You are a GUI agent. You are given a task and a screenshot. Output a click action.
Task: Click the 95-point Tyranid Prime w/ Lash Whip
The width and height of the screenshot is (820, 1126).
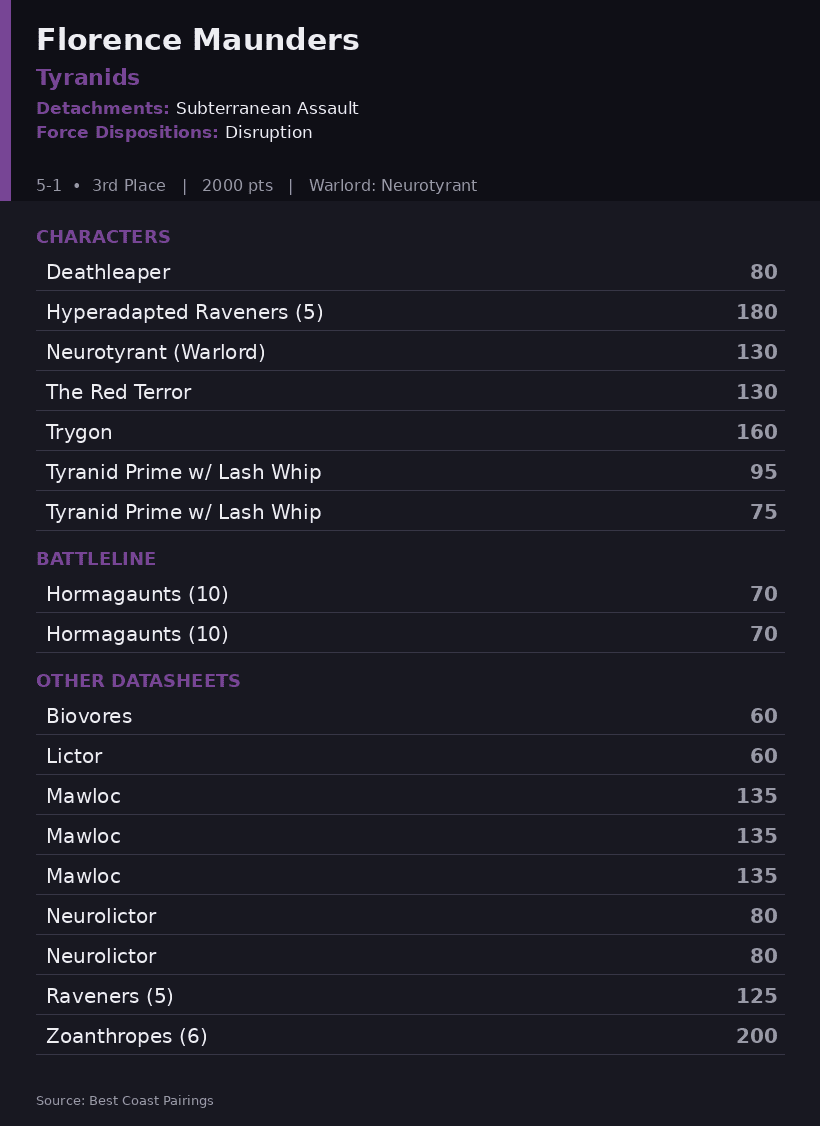tap(410, 473)
